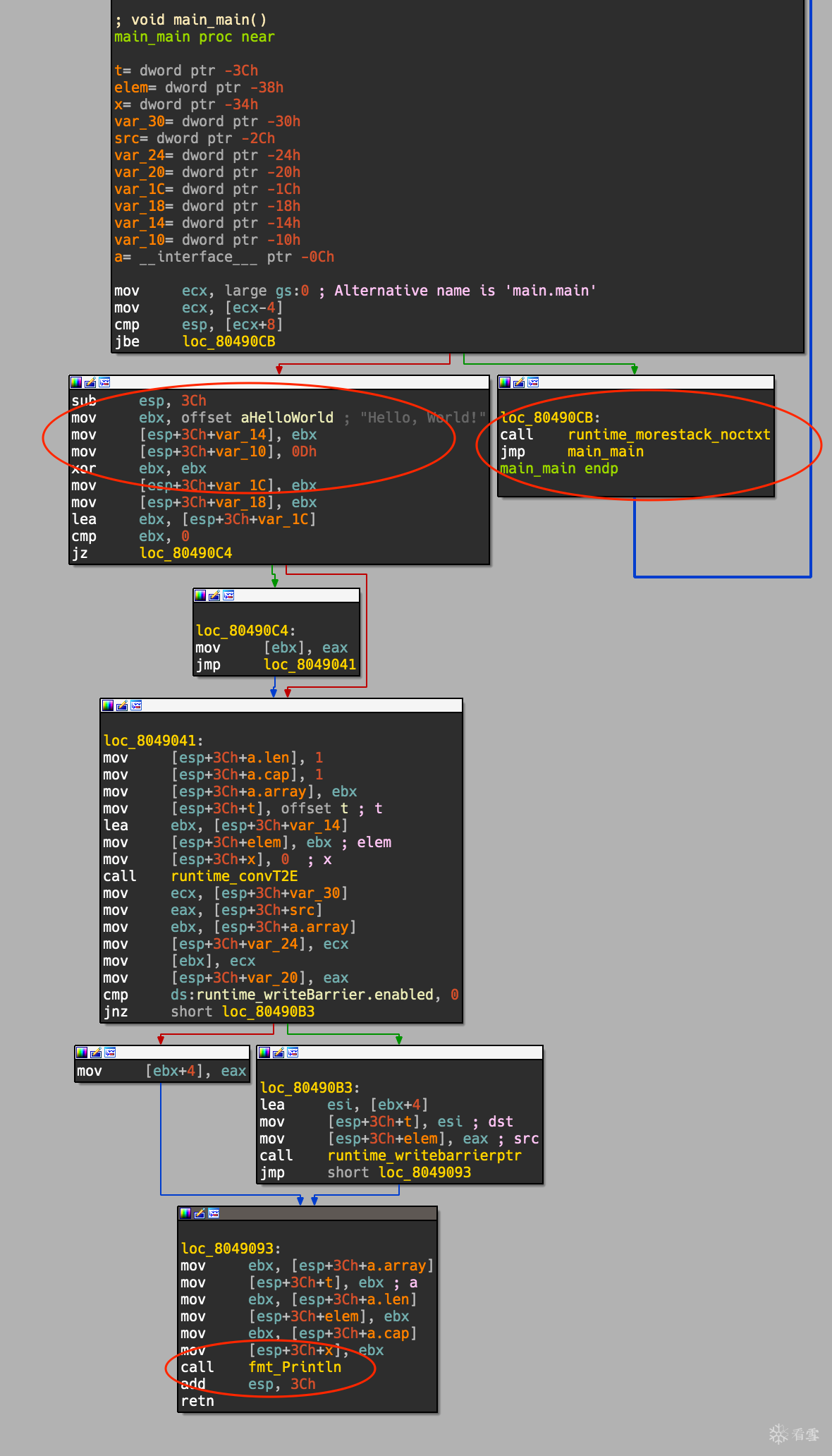Click the node color icon on the loc_80490B3 block
832x1456 pixels.
pyautogui.click(x=264, y=1052)
